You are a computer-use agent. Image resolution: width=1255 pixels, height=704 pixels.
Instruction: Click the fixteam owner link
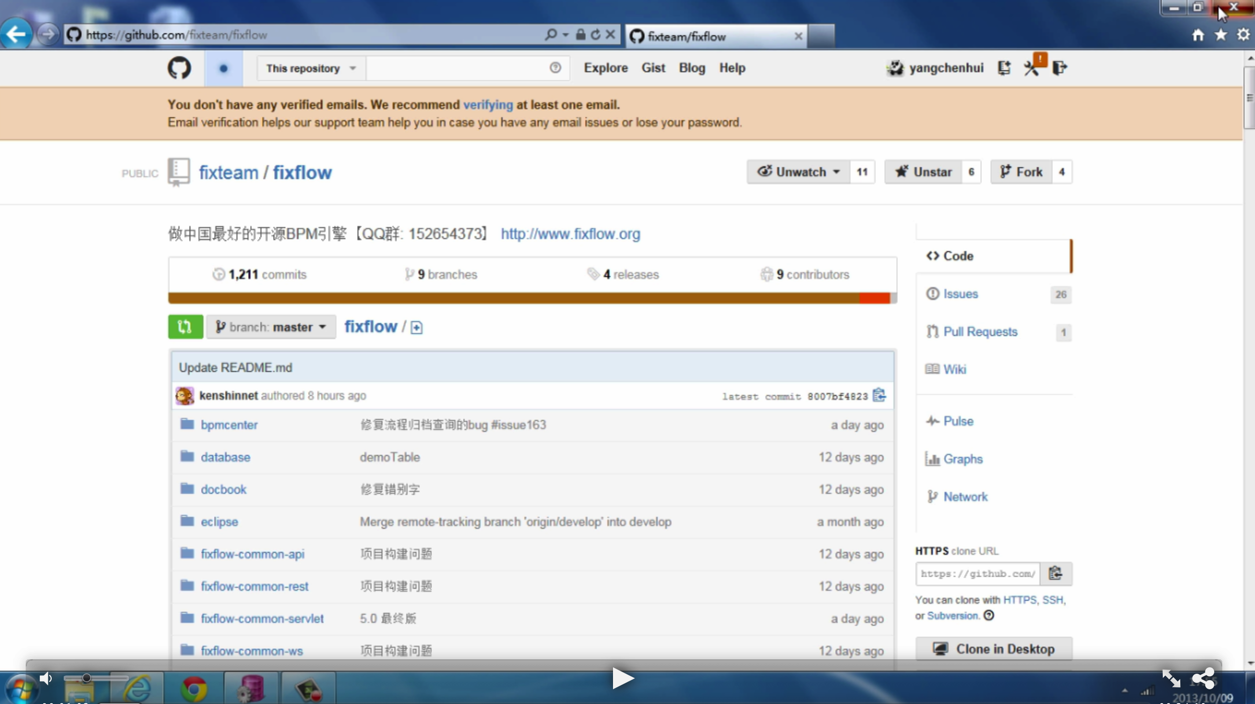[228, 172]
